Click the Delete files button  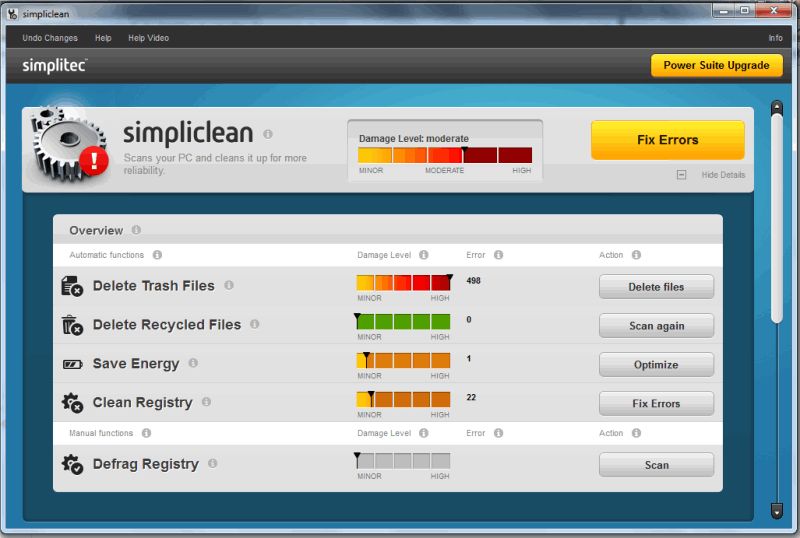656,287
